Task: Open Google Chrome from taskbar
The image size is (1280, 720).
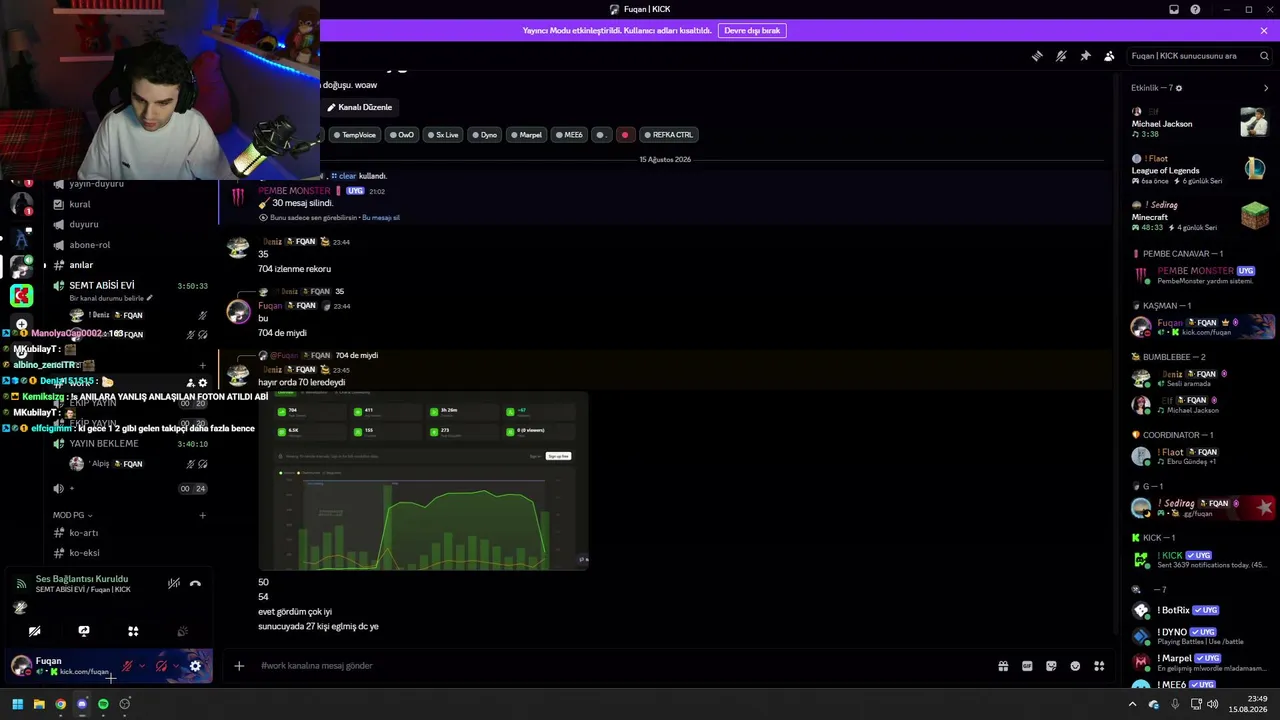Action: tap(60, 704)
